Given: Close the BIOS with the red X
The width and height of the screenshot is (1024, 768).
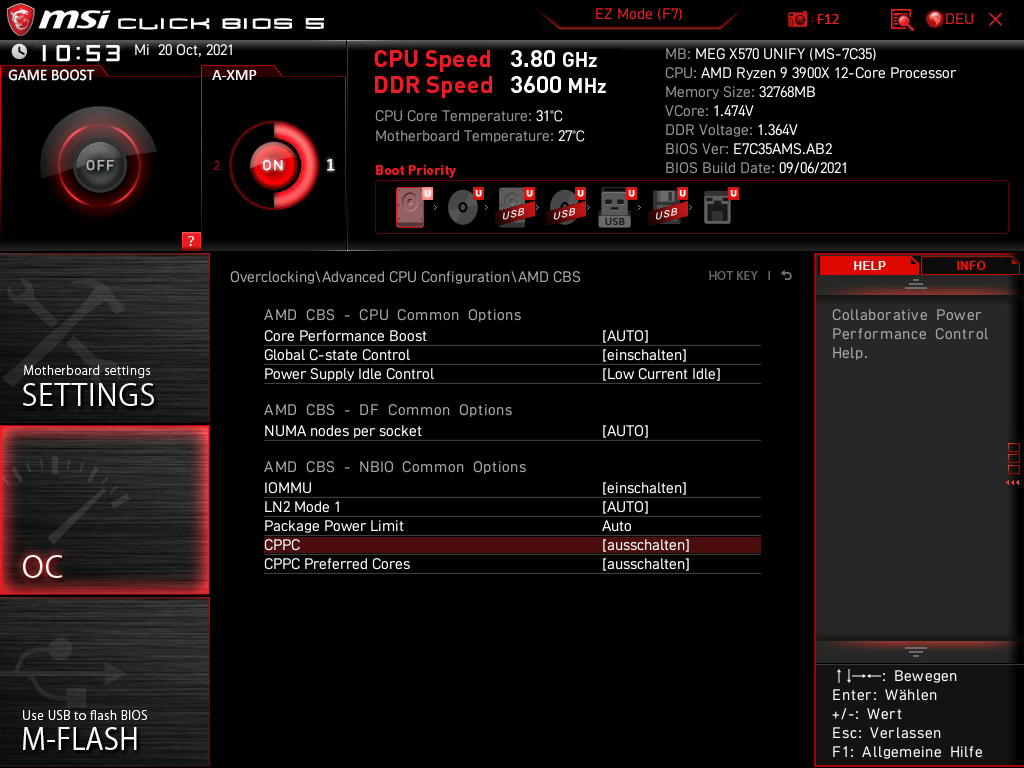Looking at the screenshot, I should tap(995, 20).
